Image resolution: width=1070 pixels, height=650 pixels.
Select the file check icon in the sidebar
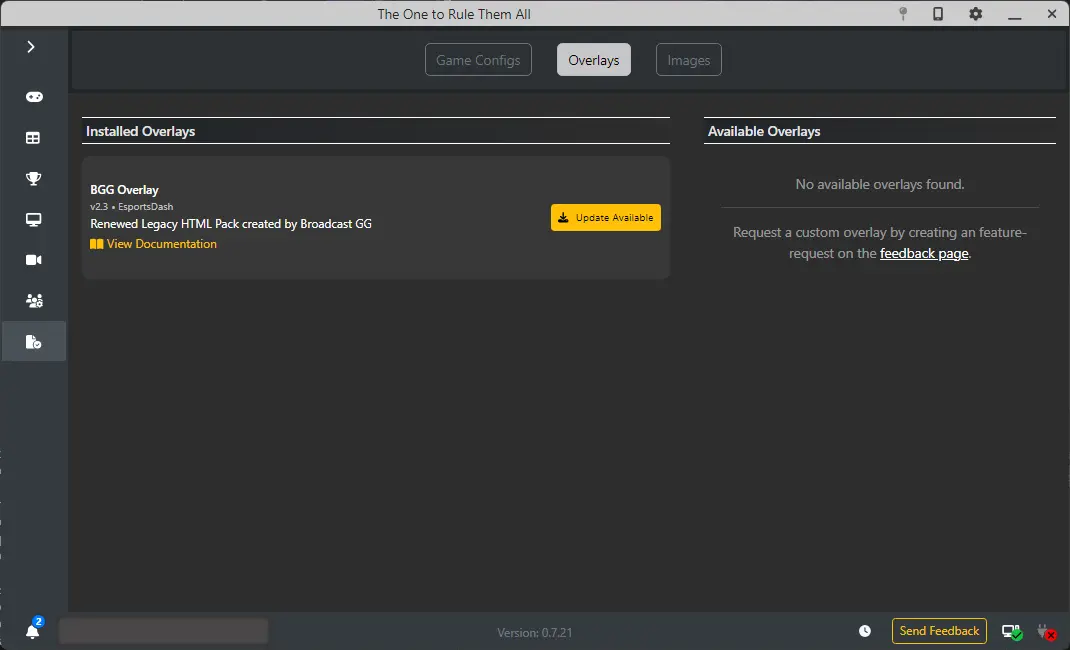point(34,342)
